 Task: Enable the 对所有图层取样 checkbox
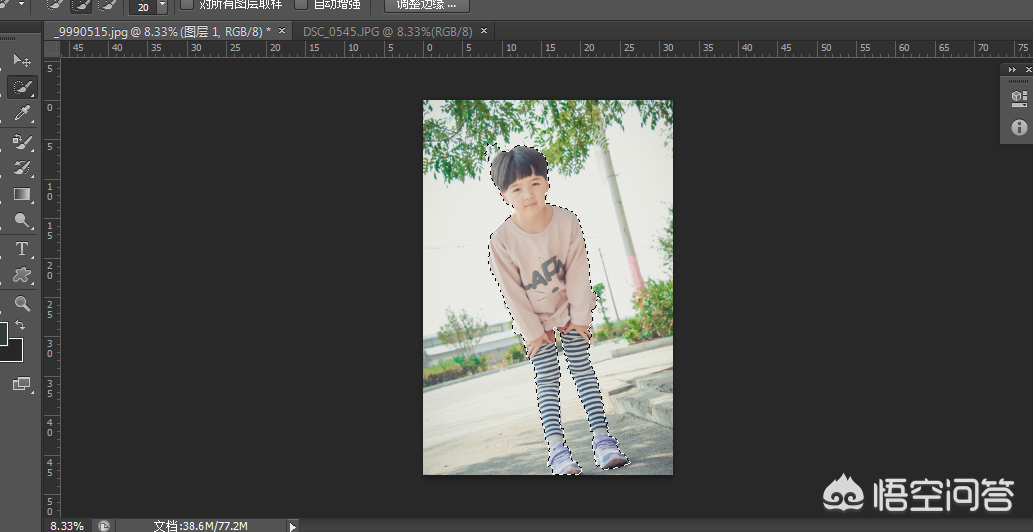(186, 5)
